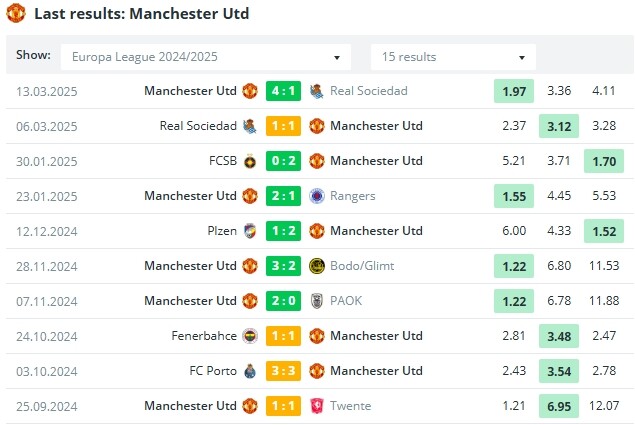635x425 pixels.
Task: Click the arrow on the competition selector
Action: pyautogui.click(x=337, y=58)
